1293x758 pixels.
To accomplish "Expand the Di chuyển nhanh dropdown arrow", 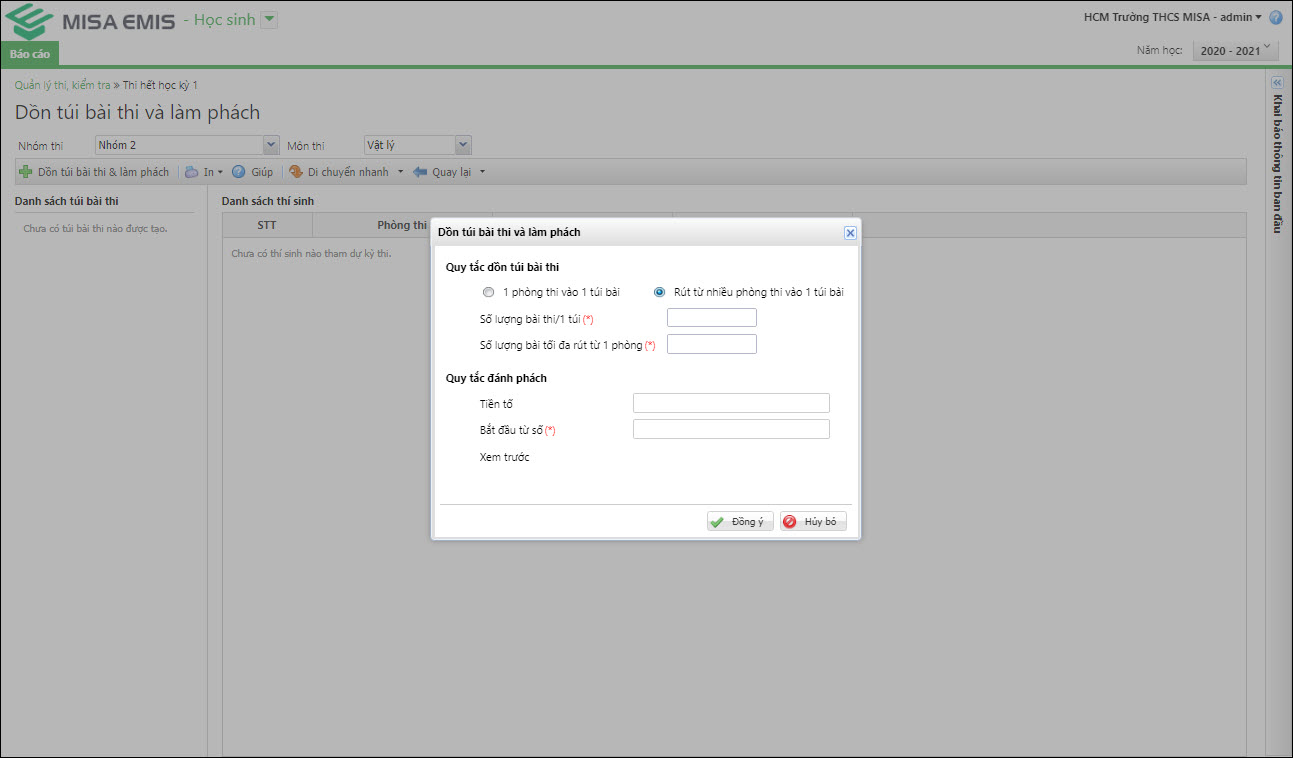I will (400, 172).
